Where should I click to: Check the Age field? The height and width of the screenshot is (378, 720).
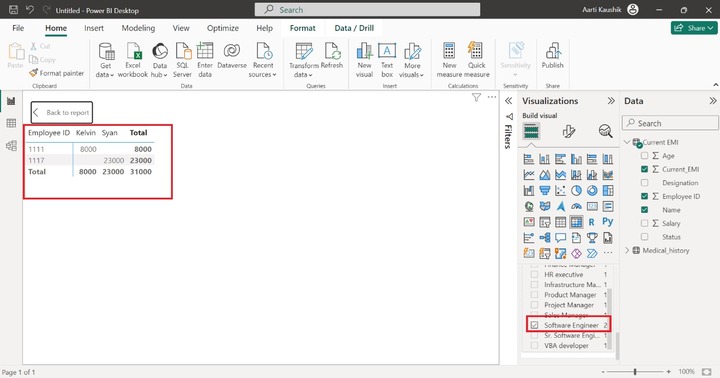click(644, 156)
